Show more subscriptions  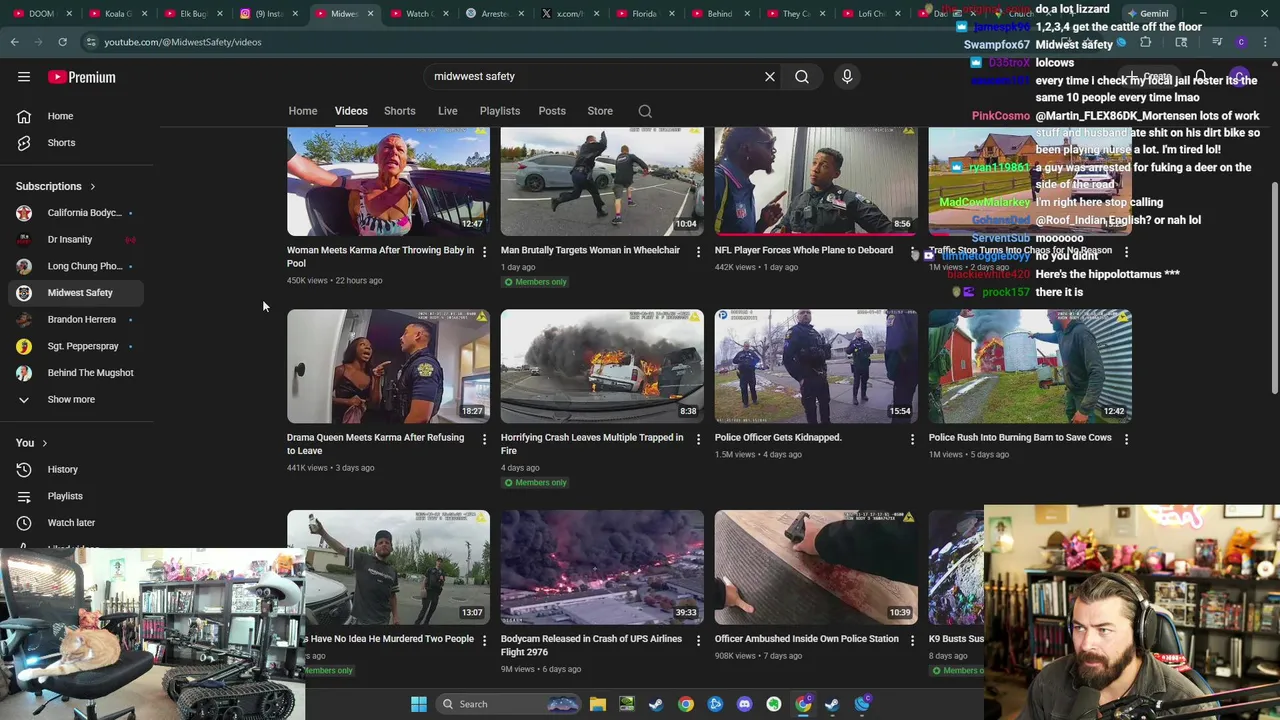tap(76, 399)
